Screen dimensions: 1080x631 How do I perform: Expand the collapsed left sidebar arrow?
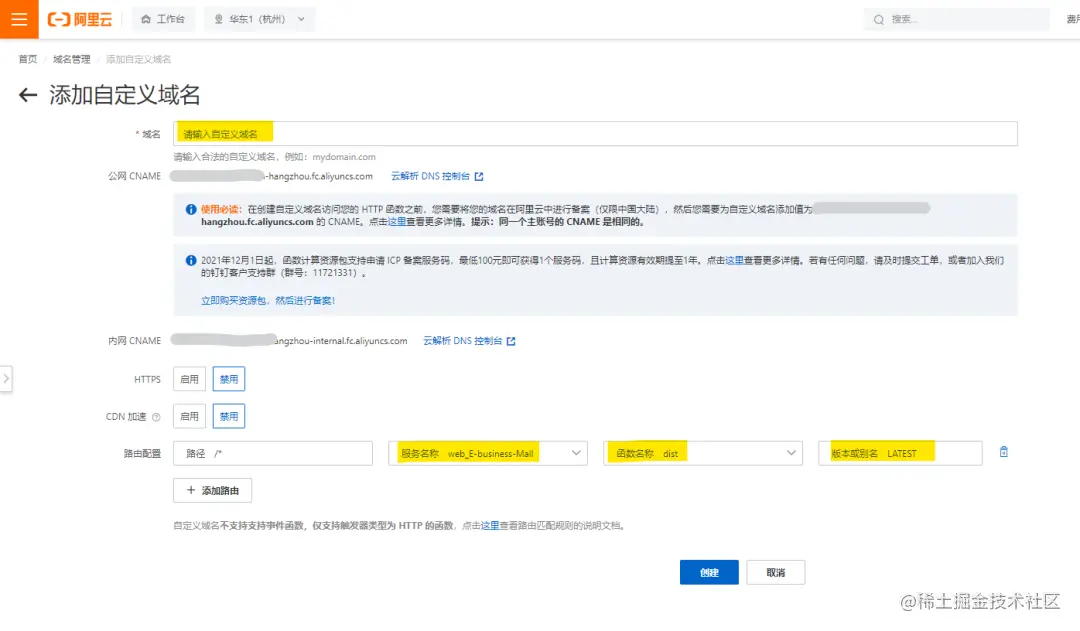6,378
